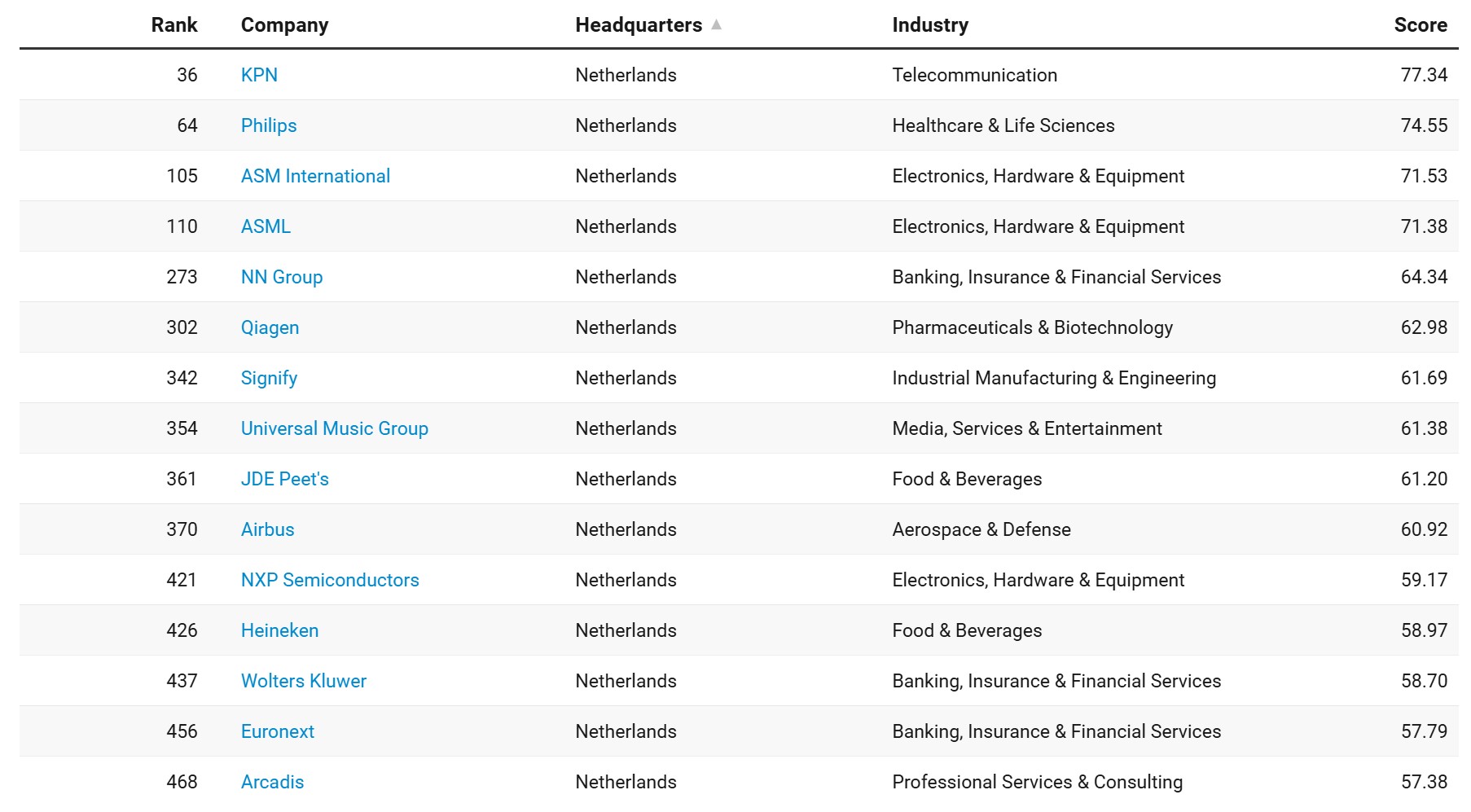Screen dimensions: 1471x812
Task: Click the Headquarters sort arrow icon
Action: [x=716, y=24]
